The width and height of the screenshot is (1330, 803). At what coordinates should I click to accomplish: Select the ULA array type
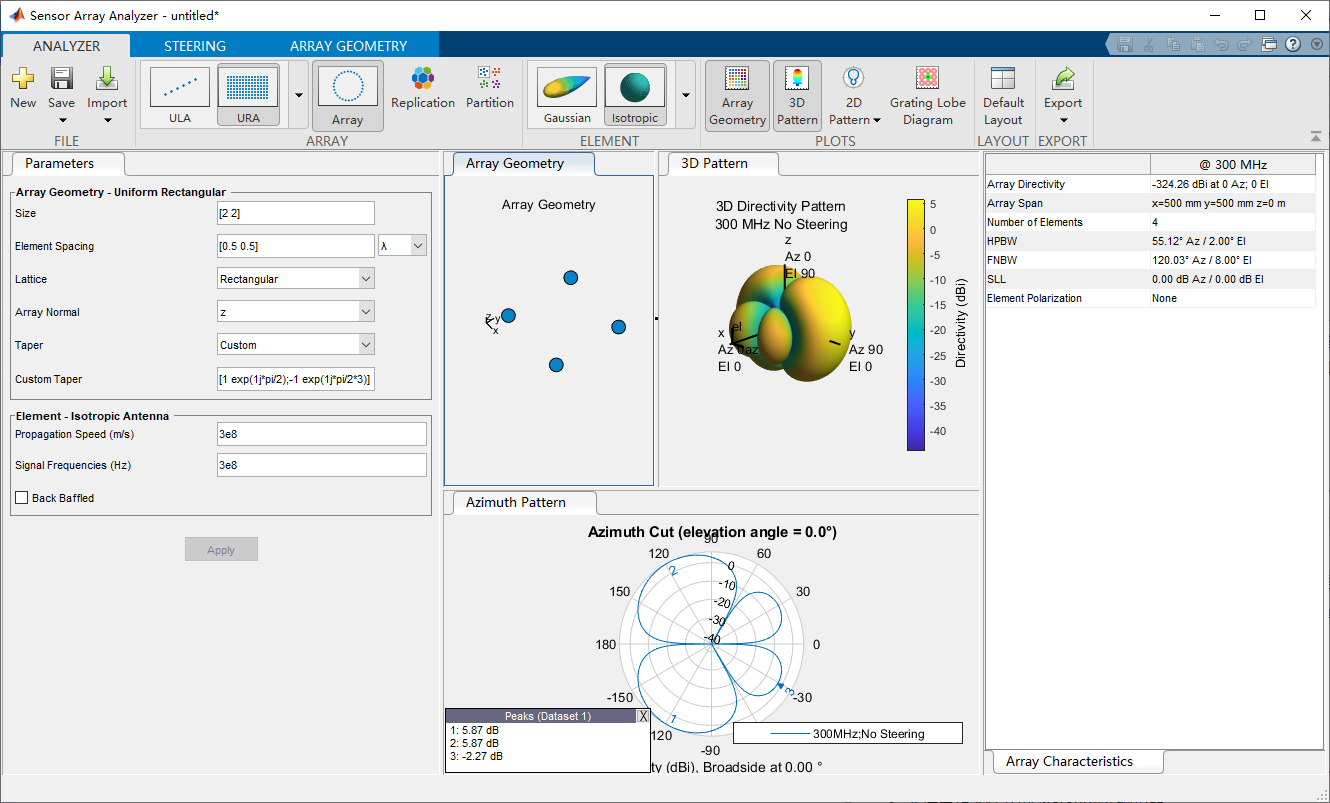[180, 95]
